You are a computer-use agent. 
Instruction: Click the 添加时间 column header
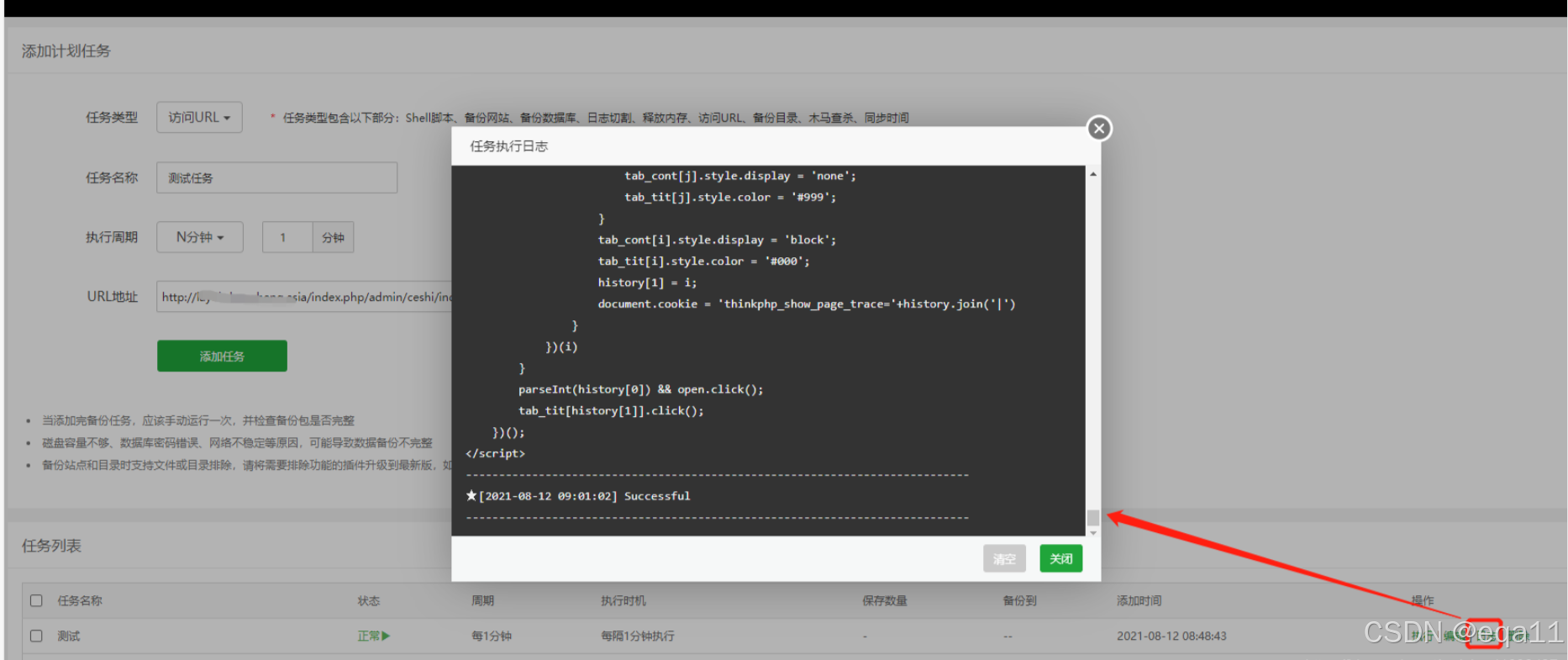(x=1139, y=600)
